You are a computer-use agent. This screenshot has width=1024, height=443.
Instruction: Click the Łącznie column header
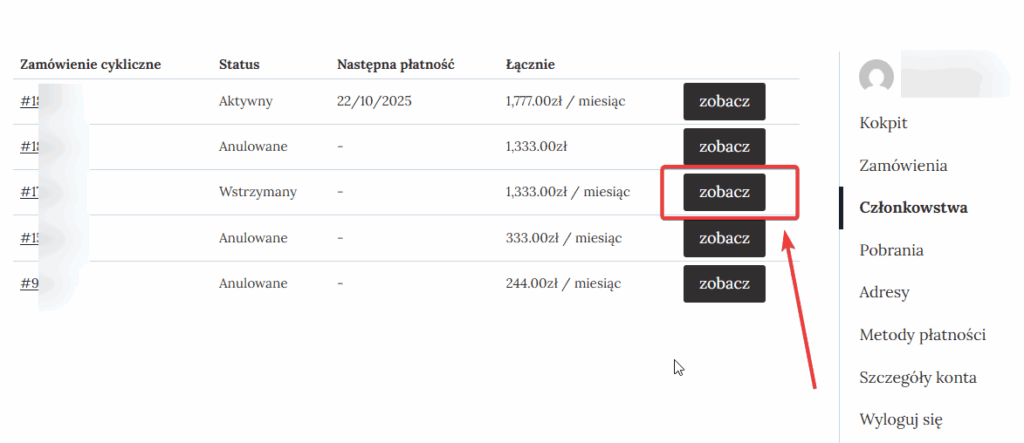pos(530,65)
